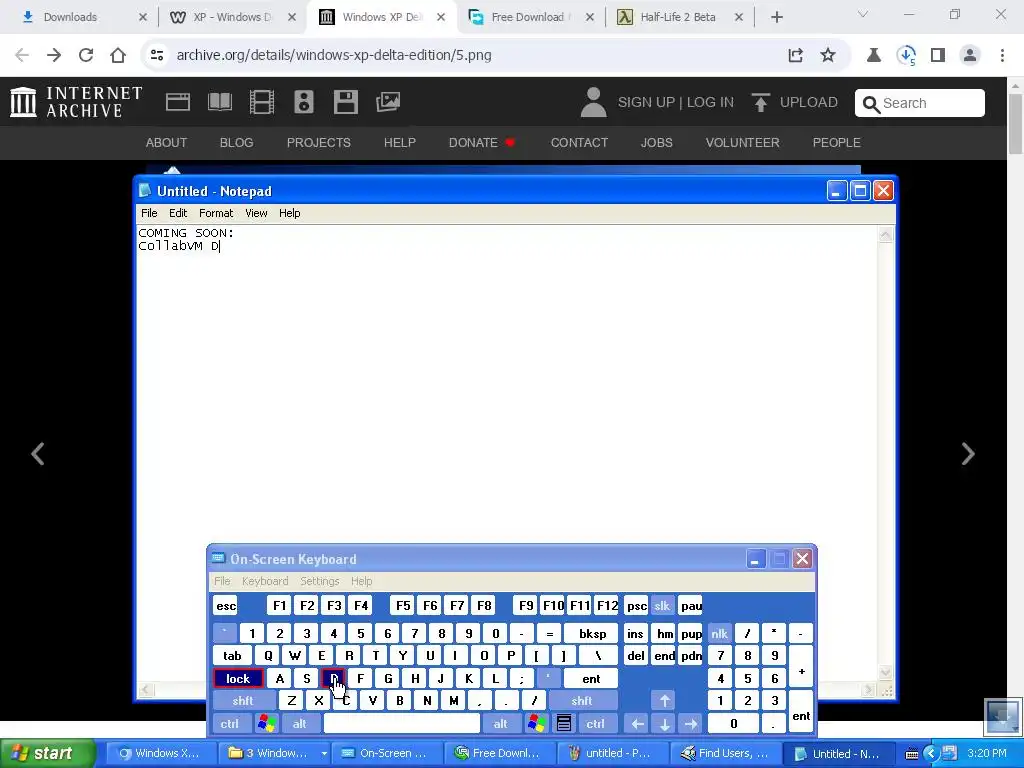
Task: Click the Upload arrow icon
Action: pyautogui.click(x=760, y=102)
